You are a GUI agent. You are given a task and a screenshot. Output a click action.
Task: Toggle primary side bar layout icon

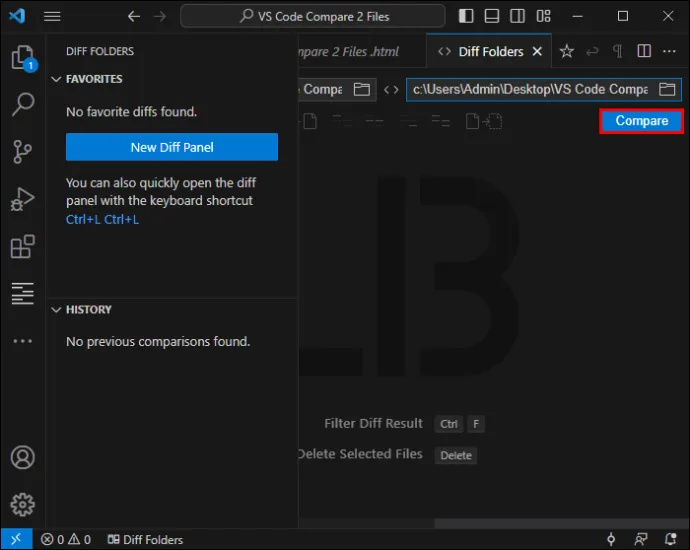(x=466, y=16)
